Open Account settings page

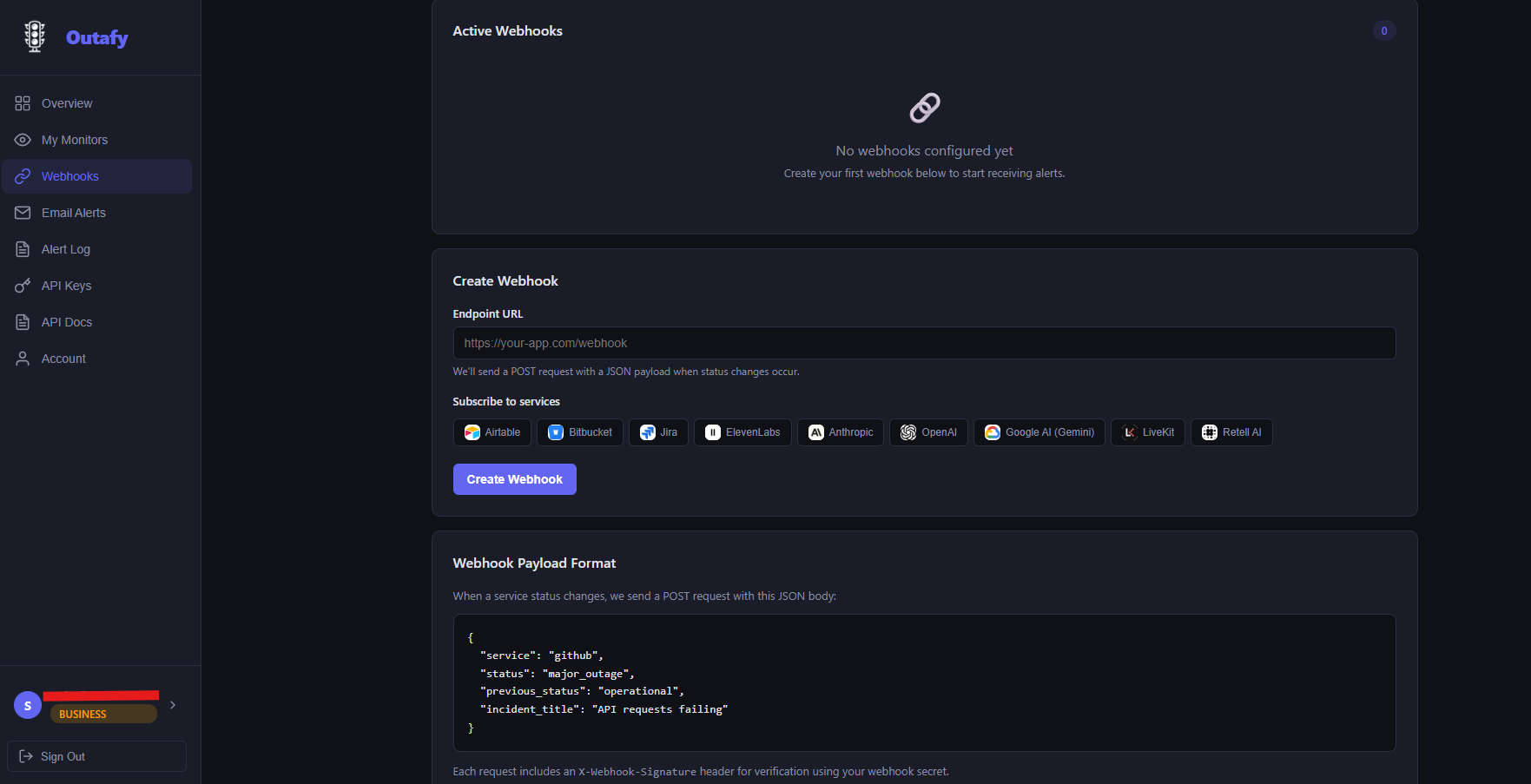[96, 359]
